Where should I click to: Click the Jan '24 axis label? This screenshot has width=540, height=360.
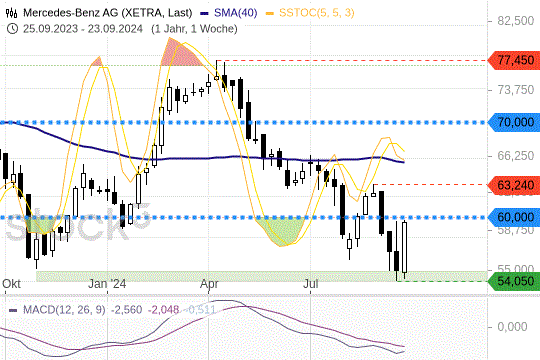[107, 284]
